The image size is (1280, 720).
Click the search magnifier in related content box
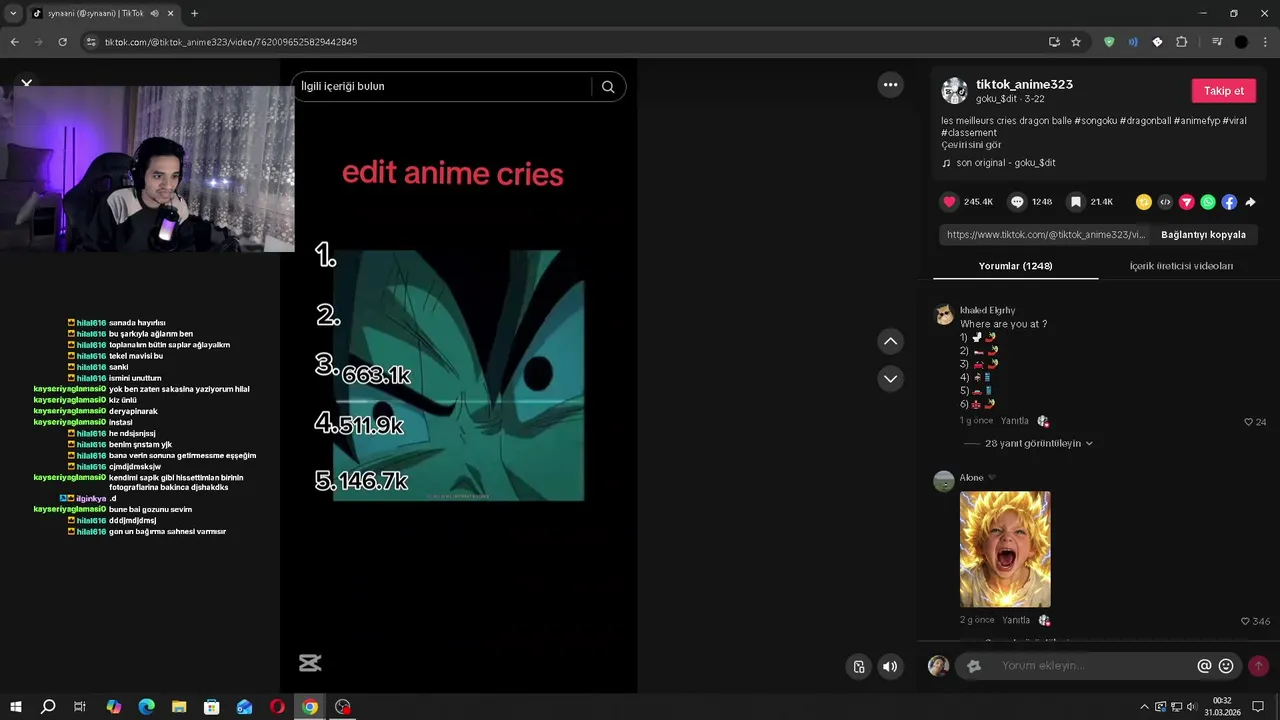[608, 87]
